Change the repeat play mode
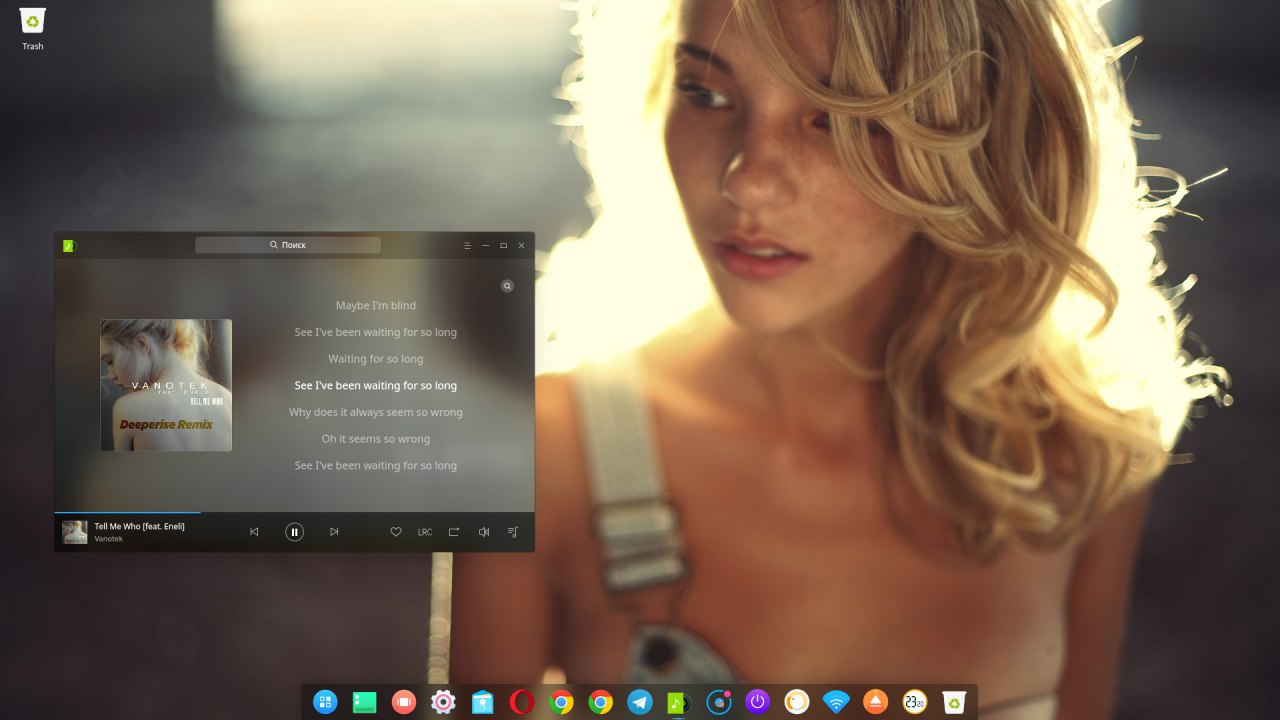The height and width of the screenshot is (720, 1280). (x=454, y=532)
